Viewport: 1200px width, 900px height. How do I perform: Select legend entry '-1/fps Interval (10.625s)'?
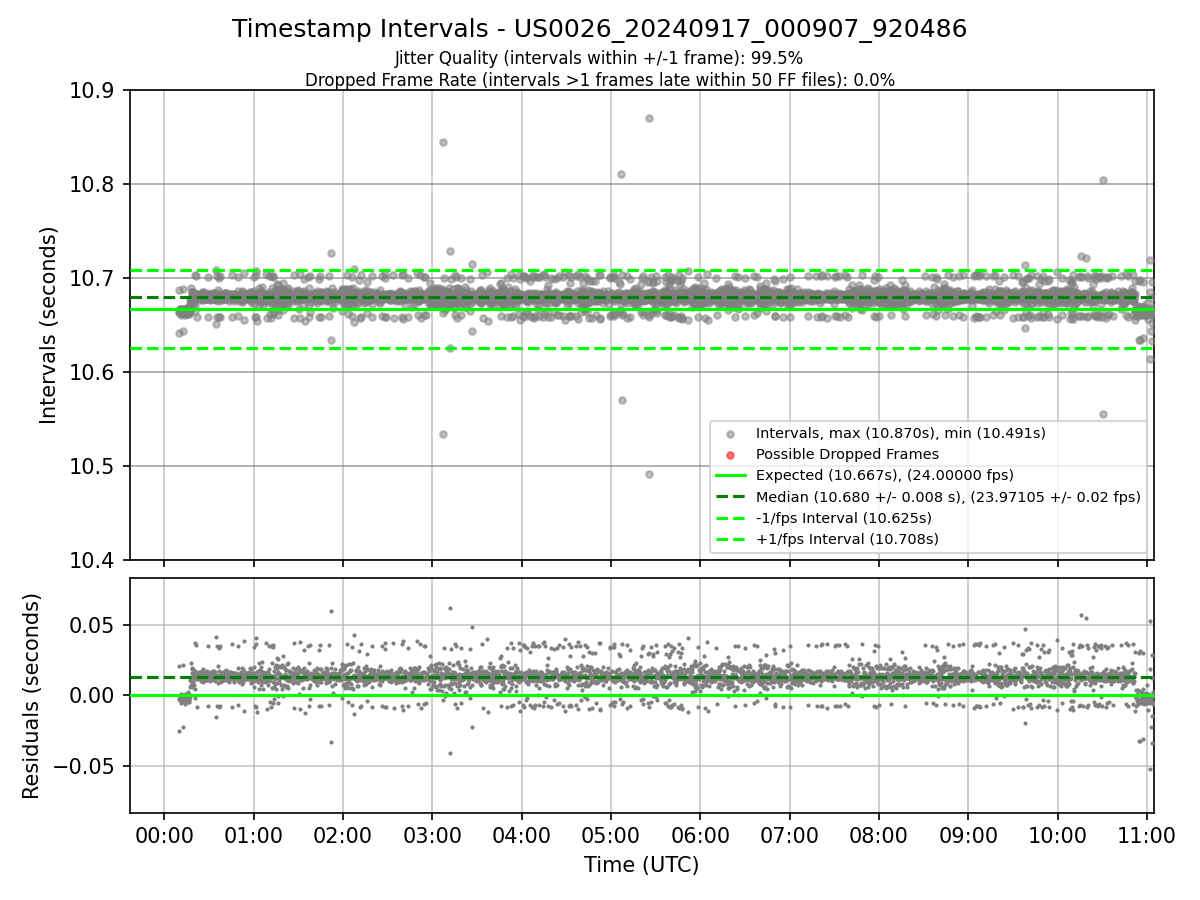pyautogui.click(x=844, y=518)
